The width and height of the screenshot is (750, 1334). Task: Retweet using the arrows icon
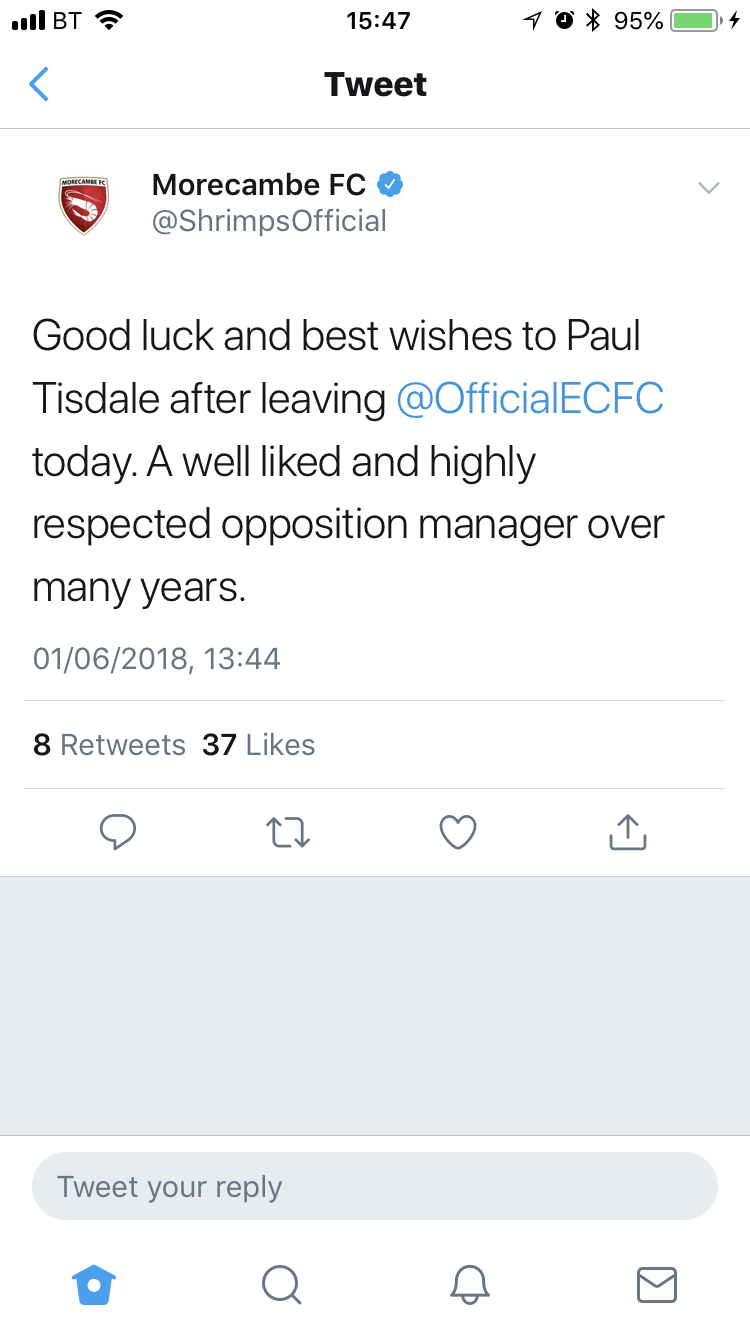tap(288, 832)
